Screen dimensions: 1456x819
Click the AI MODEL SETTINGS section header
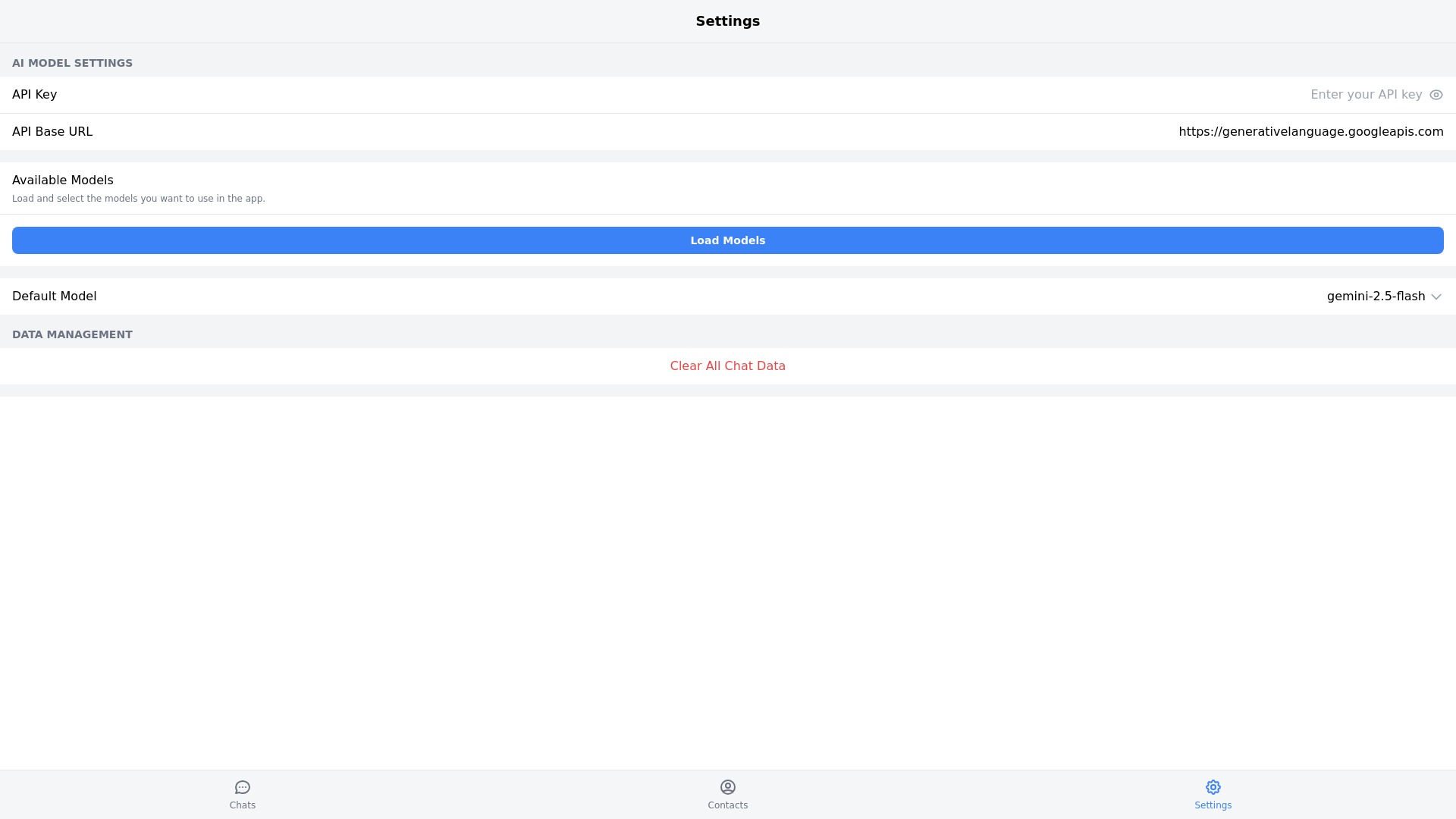click(x=72, y=63)
